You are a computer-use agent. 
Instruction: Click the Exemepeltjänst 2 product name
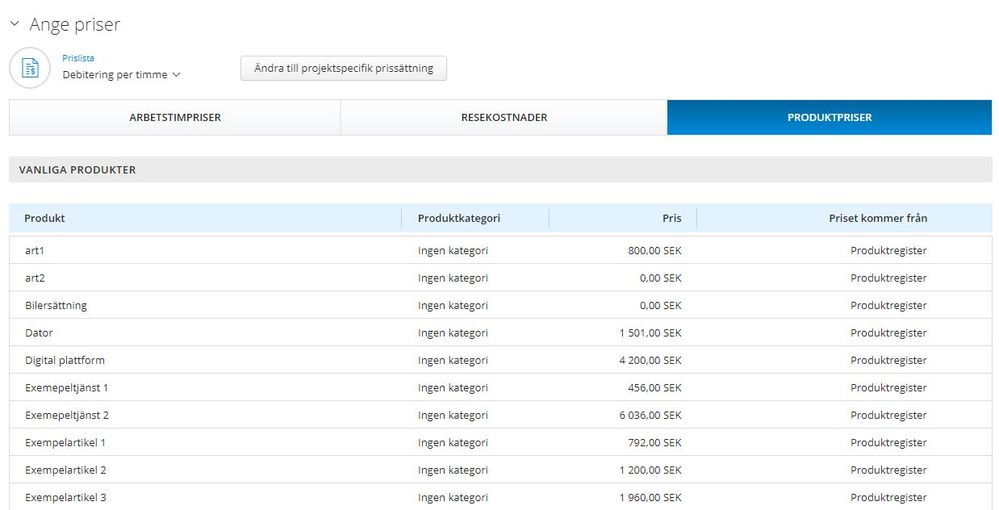coord(67,415)
